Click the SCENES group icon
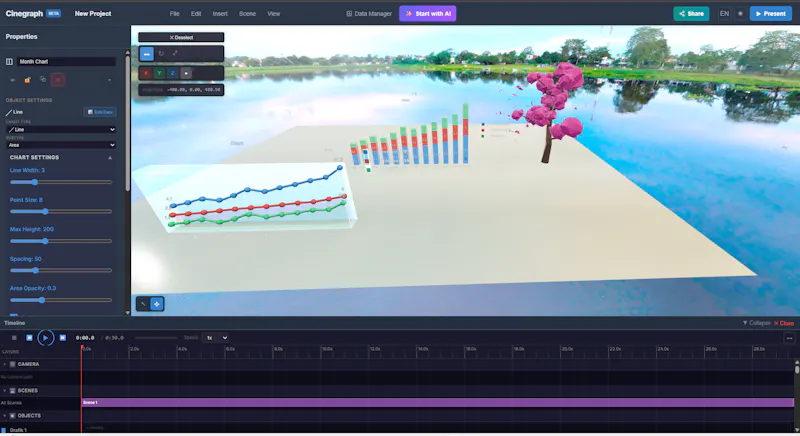 pyautogui.click(x=13, y=391)
